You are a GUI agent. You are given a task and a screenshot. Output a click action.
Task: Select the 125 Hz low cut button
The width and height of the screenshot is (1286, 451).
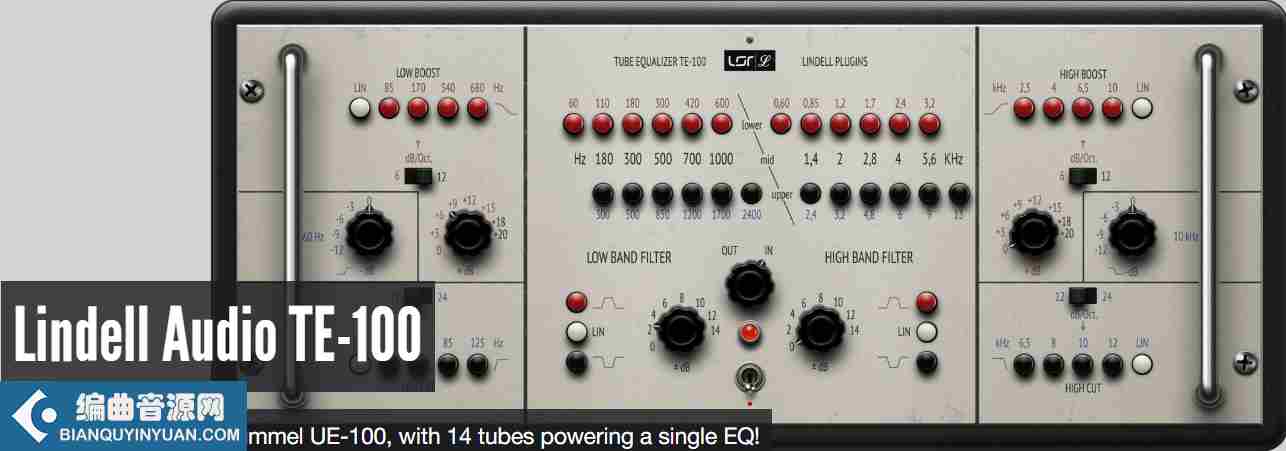(x=478, y=365)
